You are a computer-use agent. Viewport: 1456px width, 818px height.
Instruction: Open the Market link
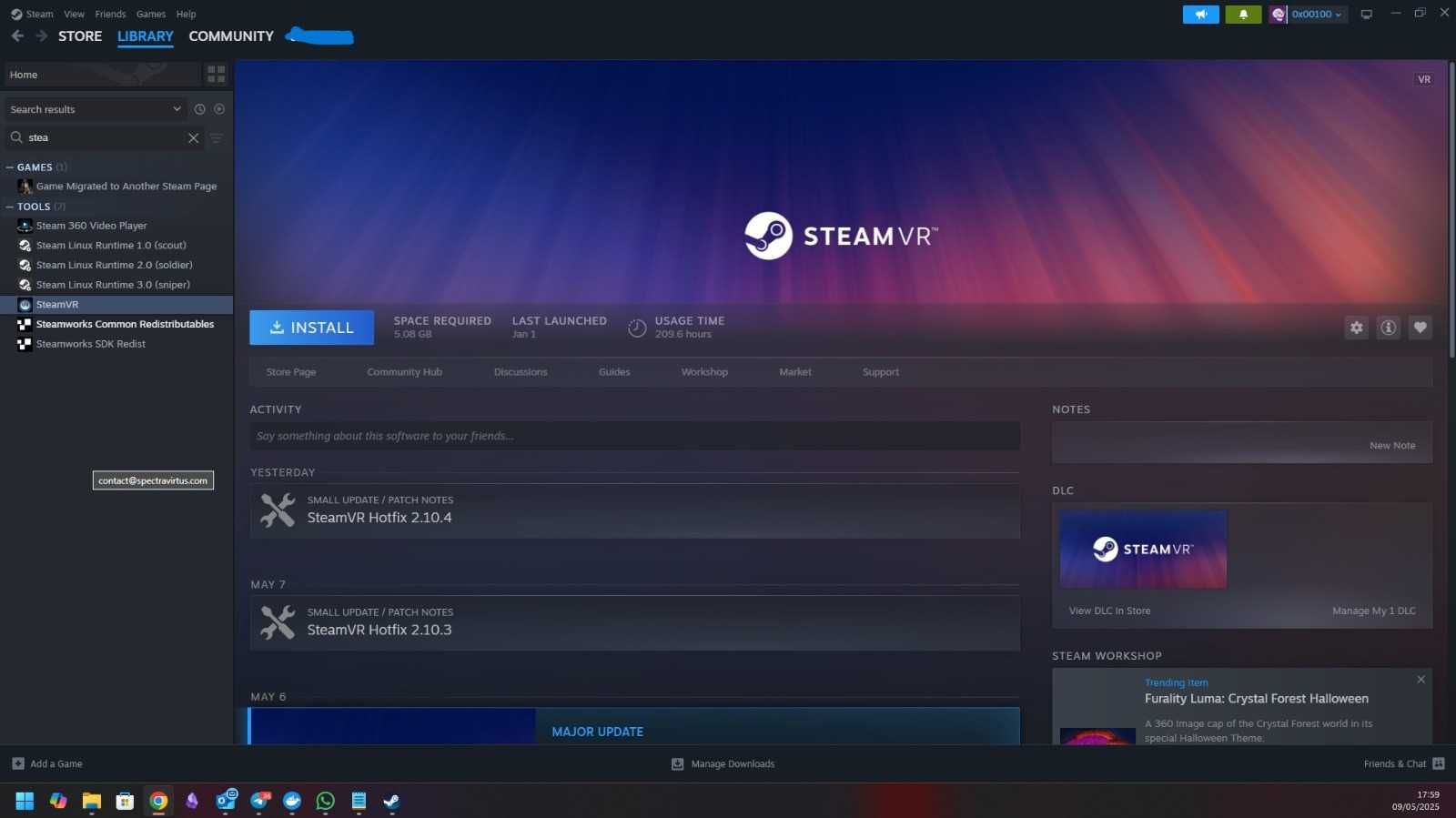point(795,372)
